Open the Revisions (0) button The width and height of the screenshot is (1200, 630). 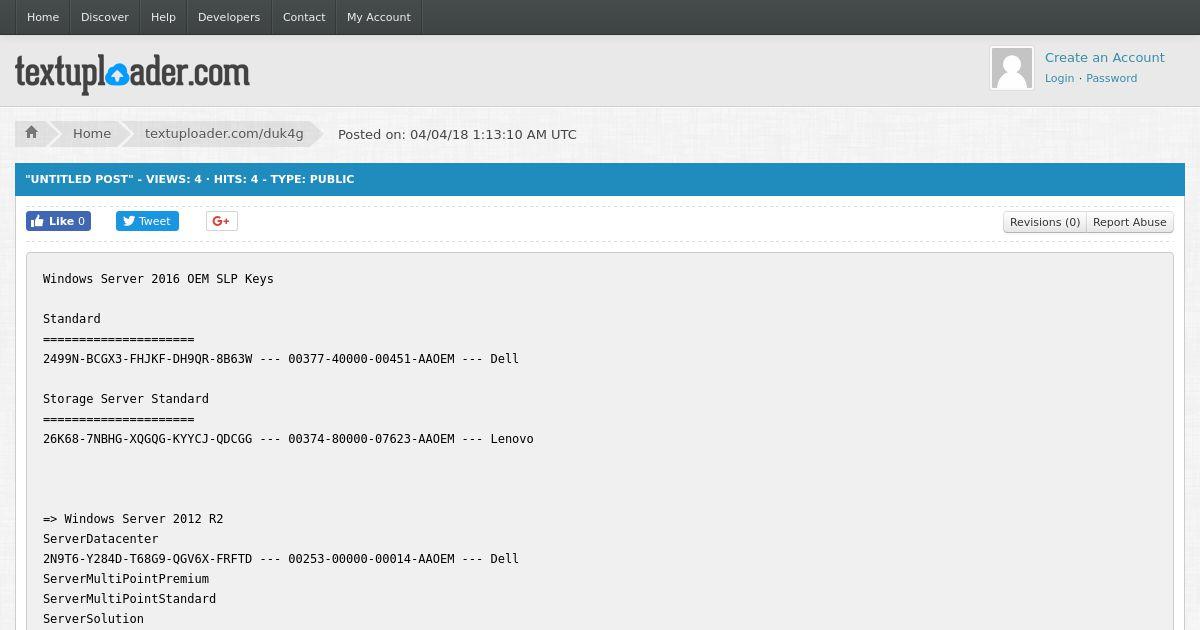pyautogui.click(x=1045, y=222)
